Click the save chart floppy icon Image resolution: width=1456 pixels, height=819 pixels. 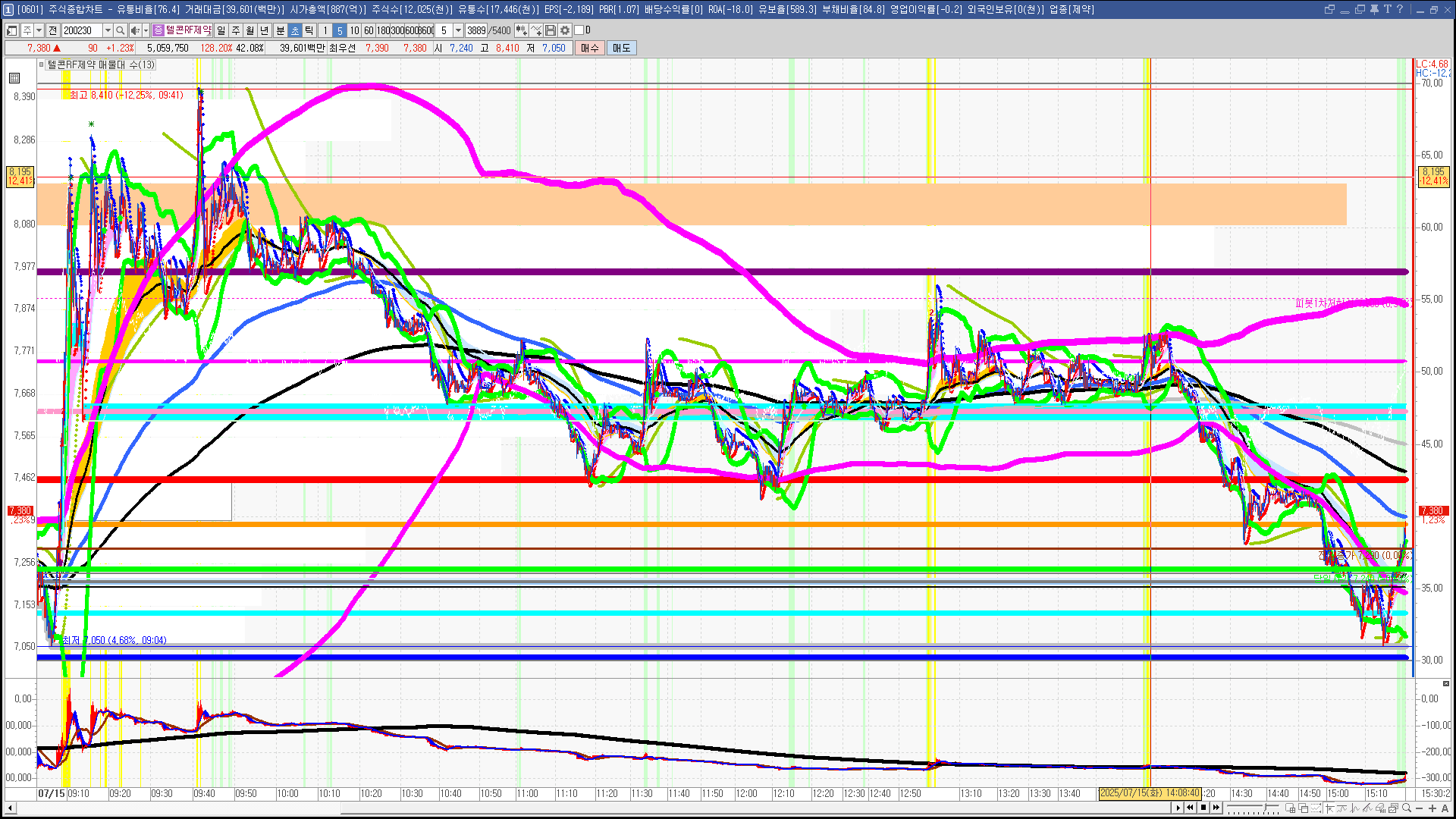click(551, 30)
